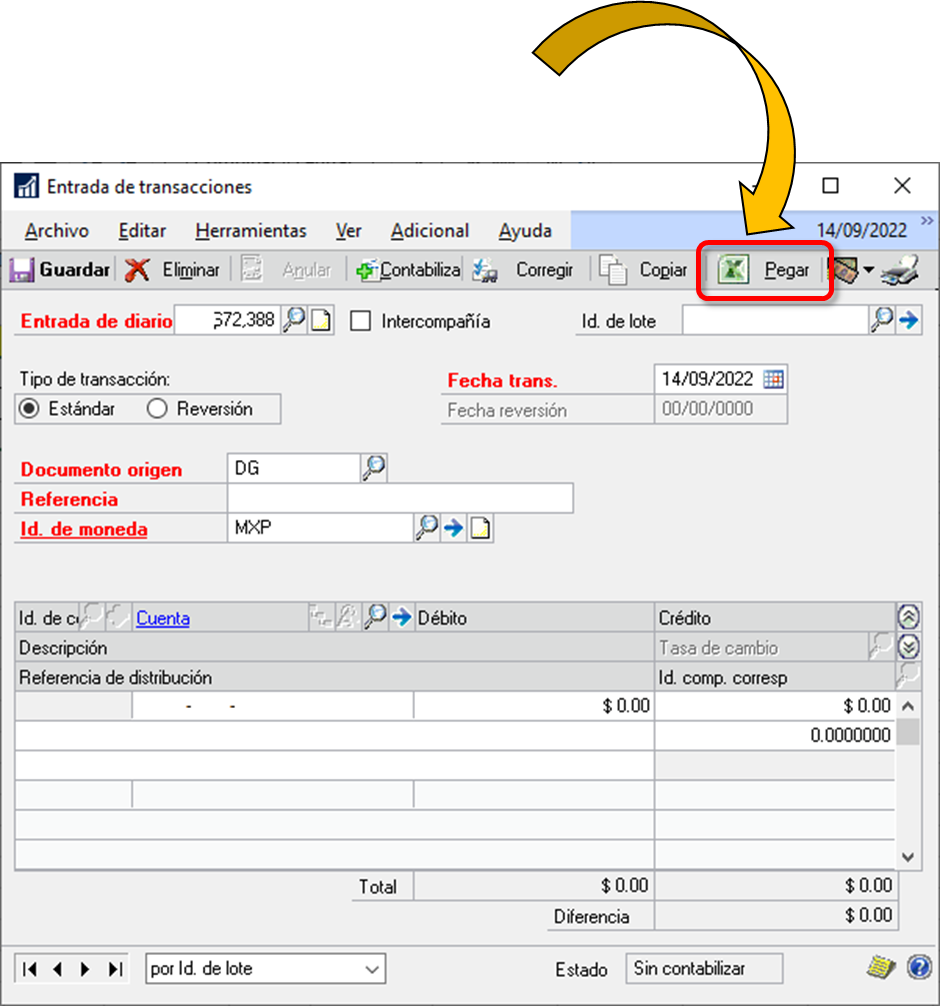Open lookup for Id. de lote

tap(882, 320)
